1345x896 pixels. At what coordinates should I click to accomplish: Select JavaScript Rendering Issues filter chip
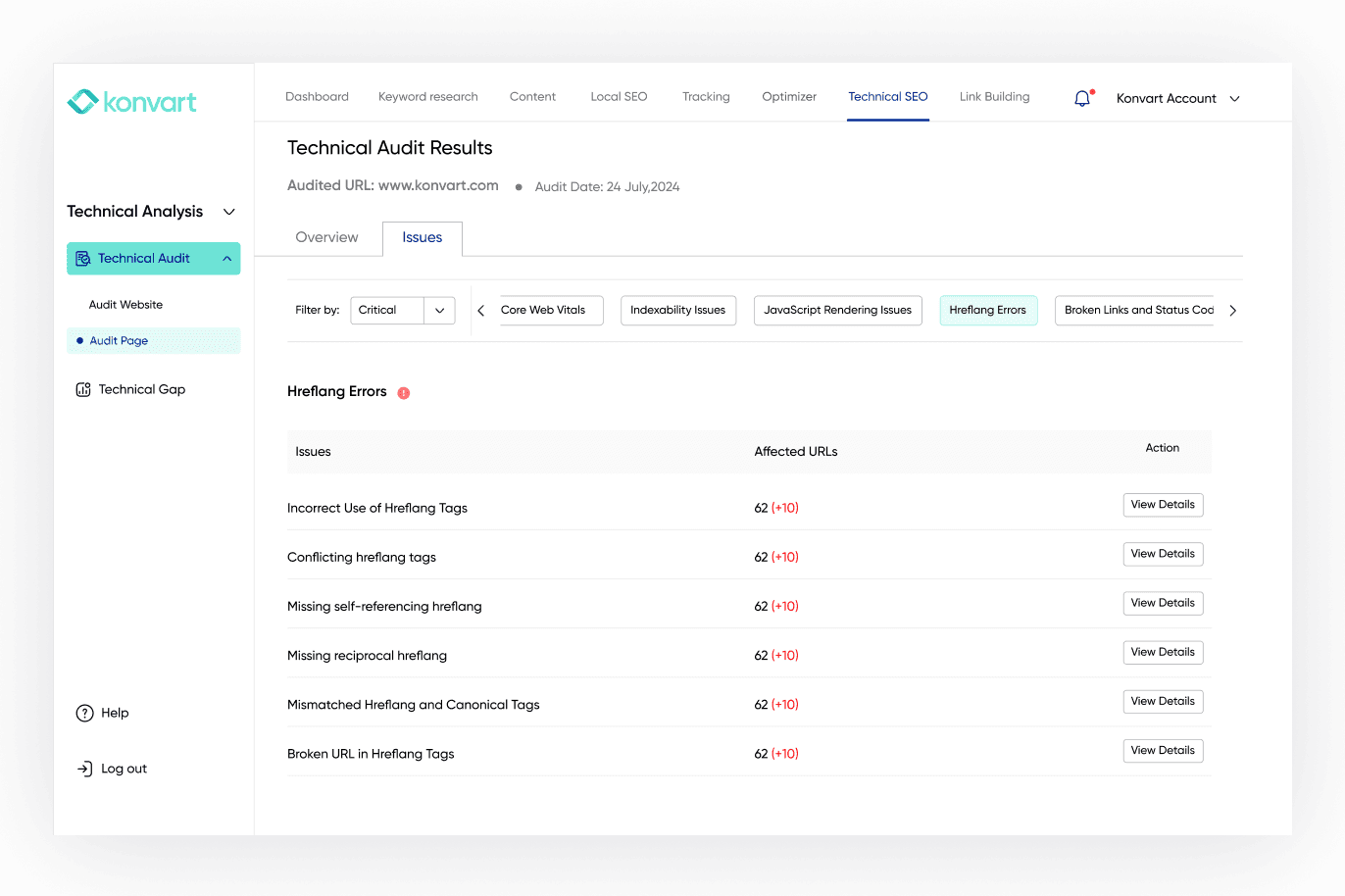click(x=837, y=310)
